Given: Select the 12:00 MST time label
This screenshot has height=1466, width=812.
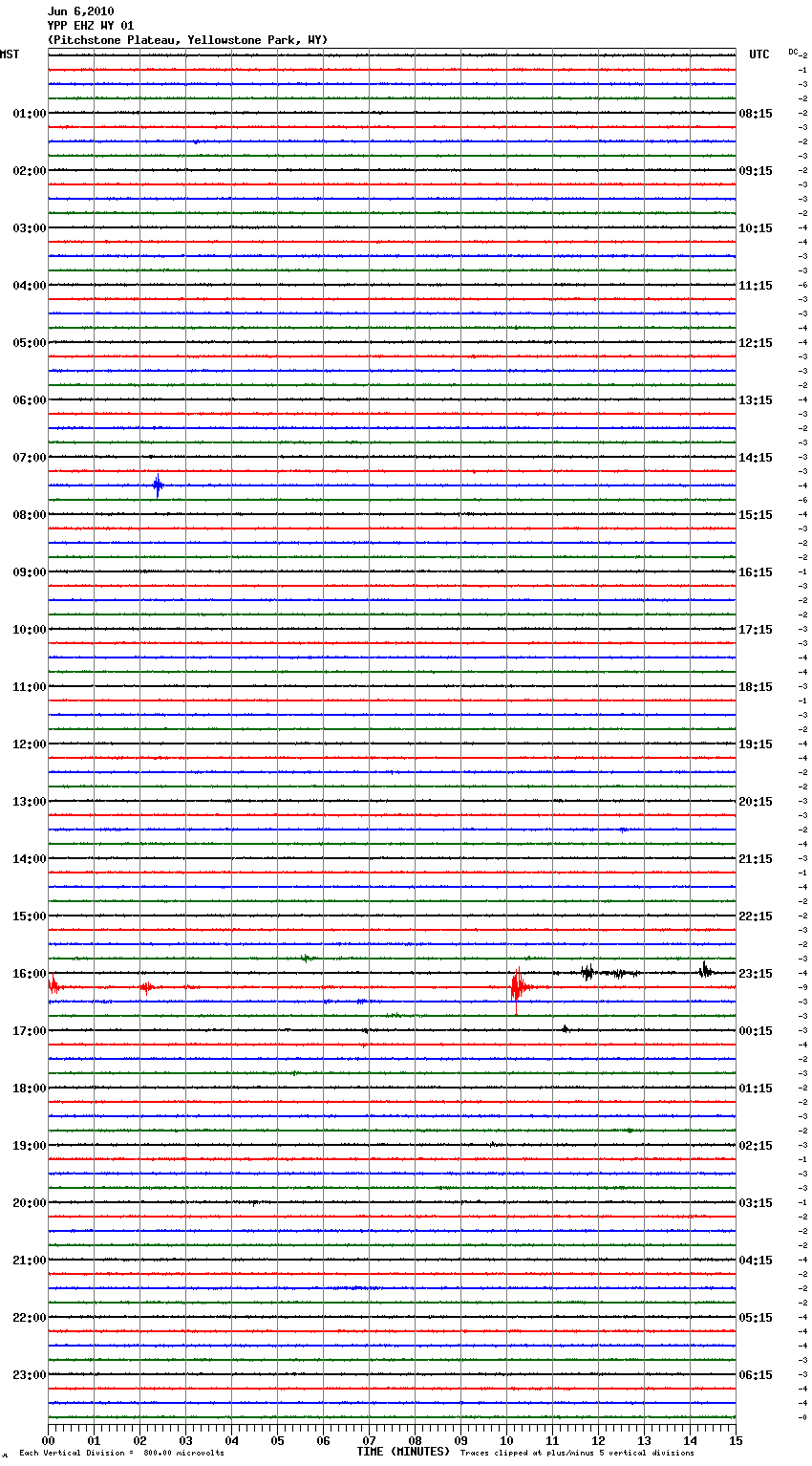Looking at the screenshot, I should coord(30,744).
